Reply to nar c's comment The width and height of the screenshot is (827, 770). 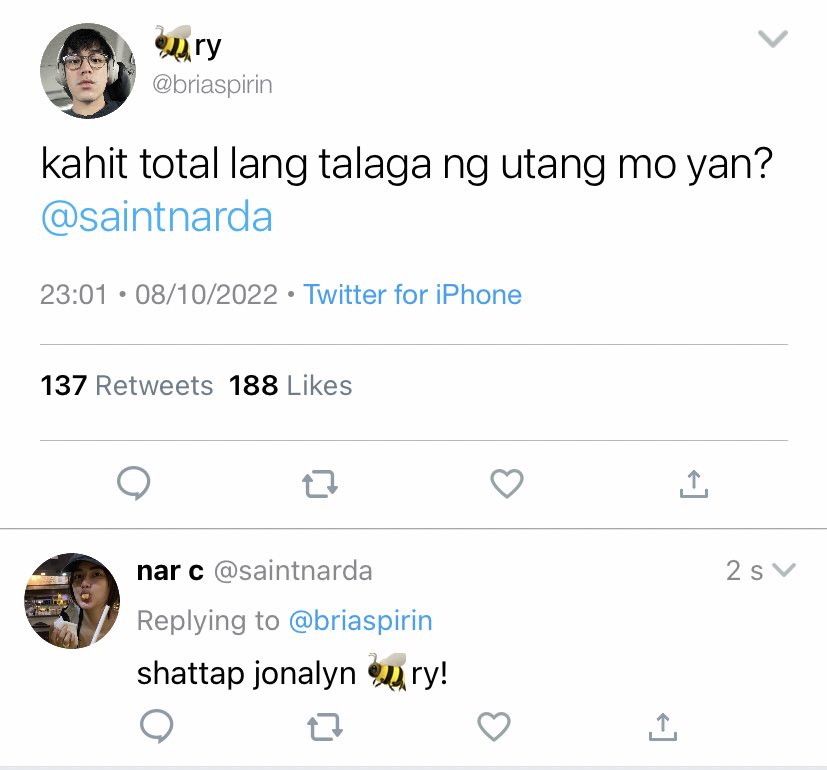click(157, 726)
